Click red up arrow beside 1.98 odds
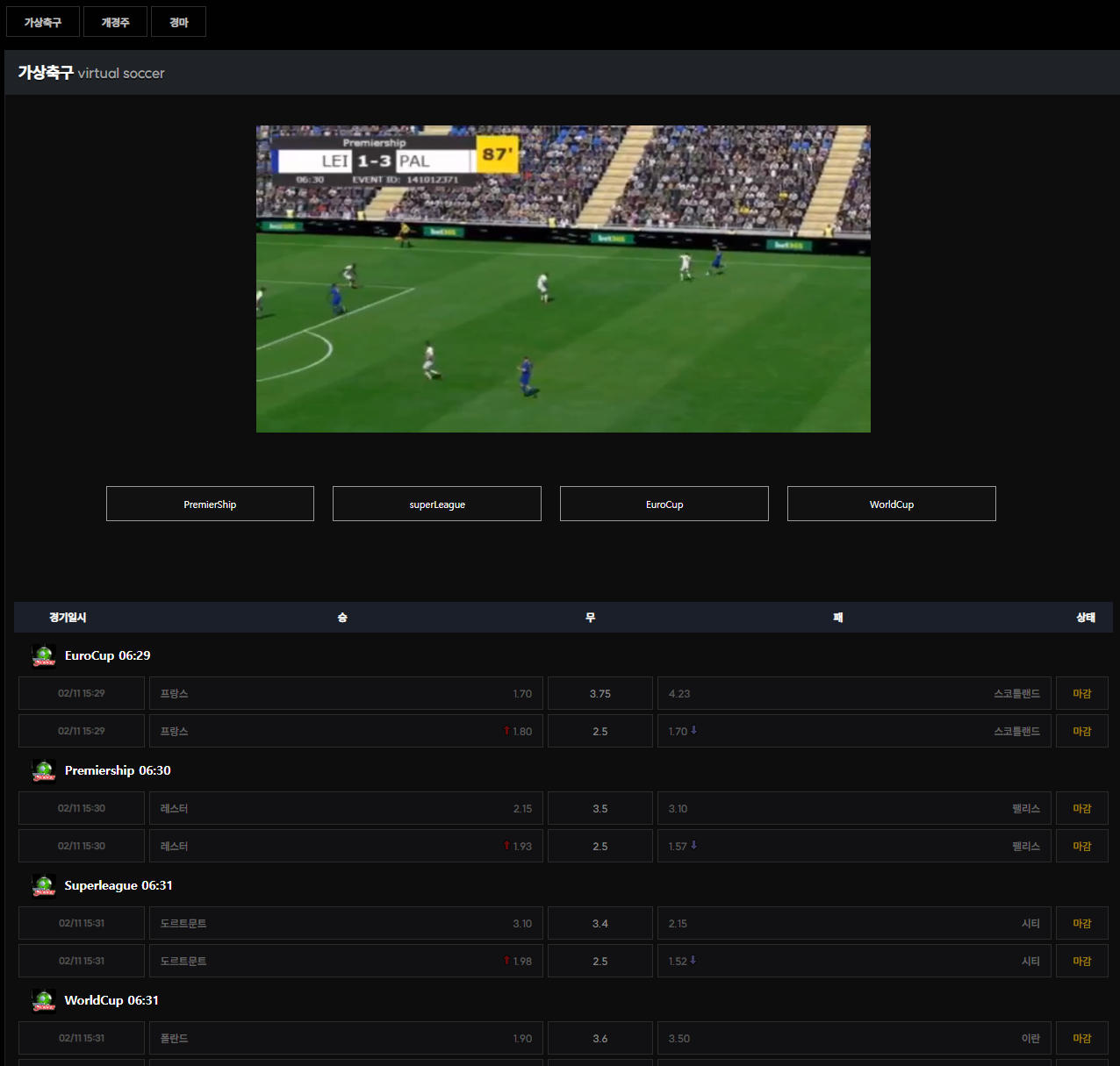1120x1066 pixels. 506,961
